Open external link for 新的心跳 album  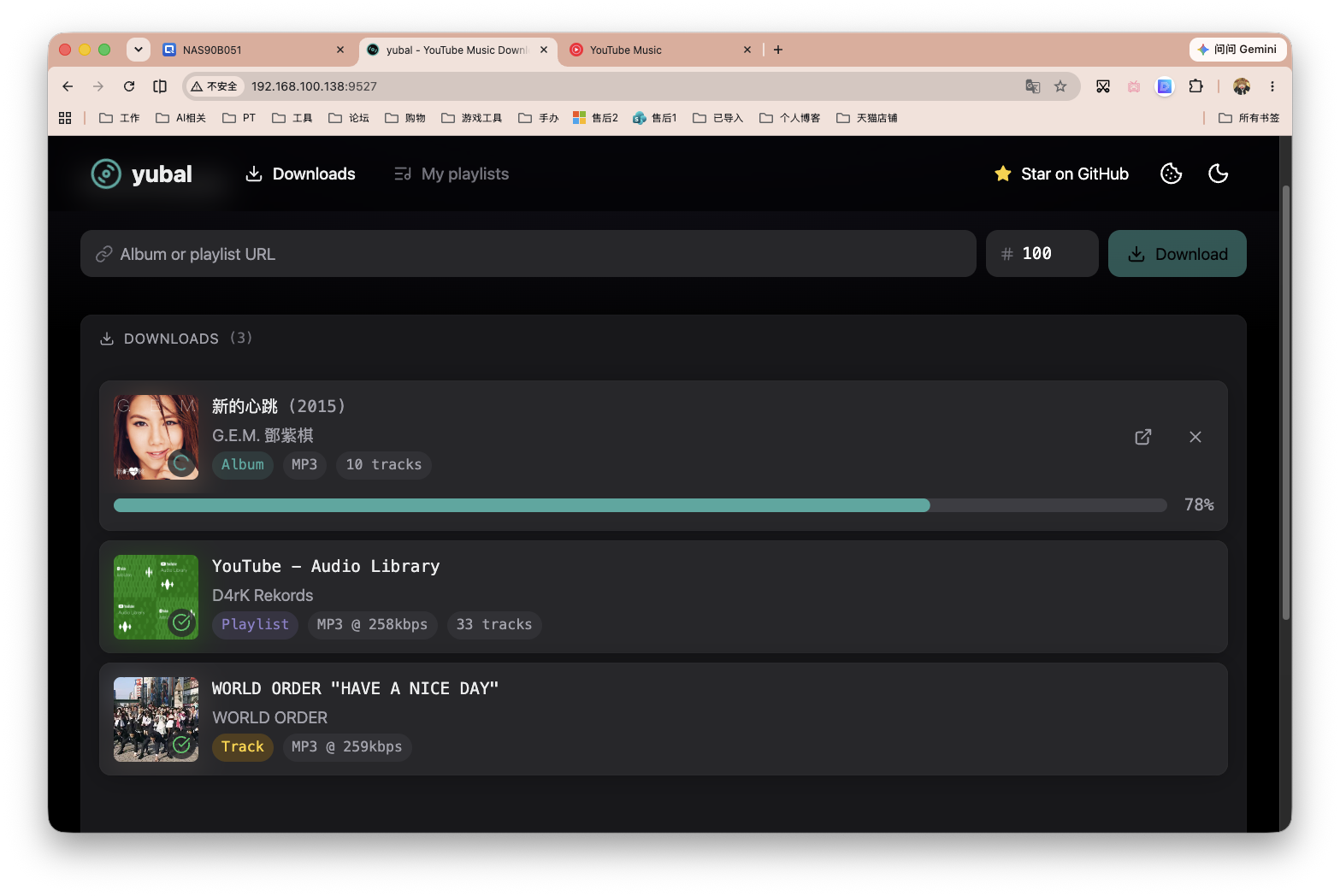click(1143, 437)
